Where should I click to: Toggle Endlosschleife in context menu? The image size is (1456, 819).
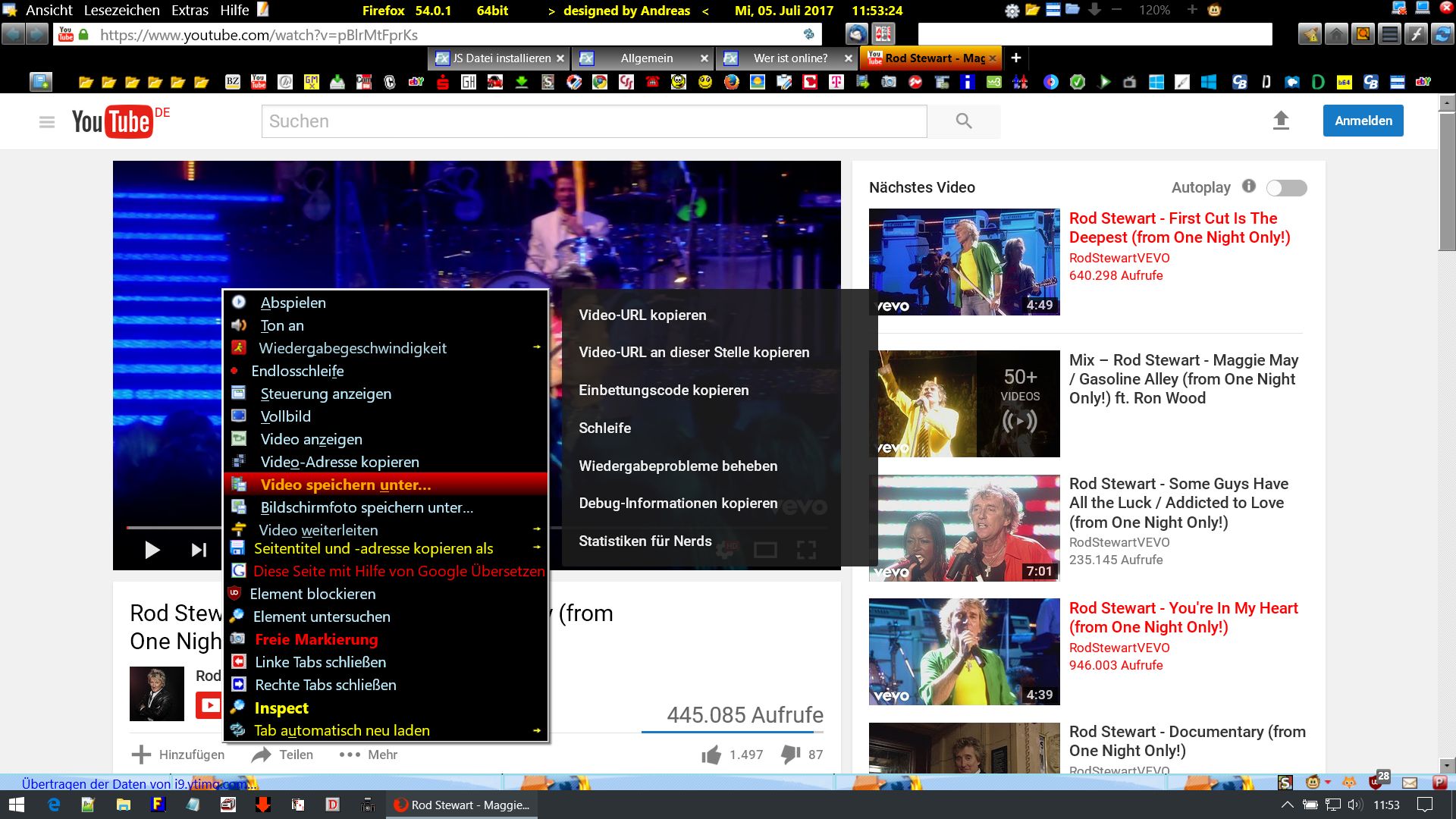coord(297,371)
